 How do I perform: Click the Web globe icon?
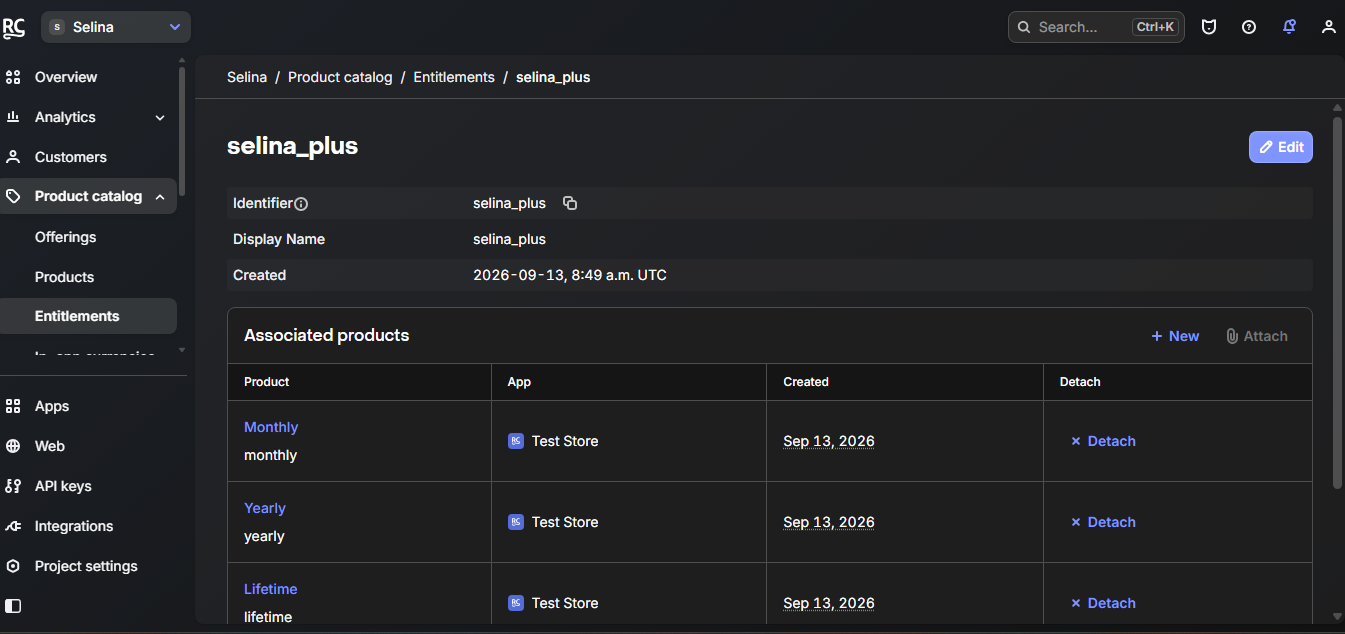pos(13,446)
